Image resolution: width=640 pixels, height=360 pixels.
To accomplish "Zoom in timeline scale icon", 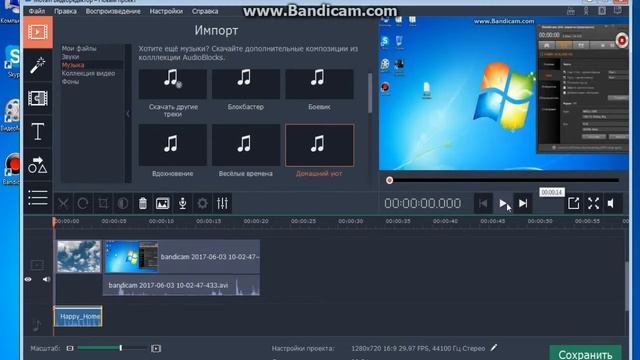I will click(x=156, y=348).
